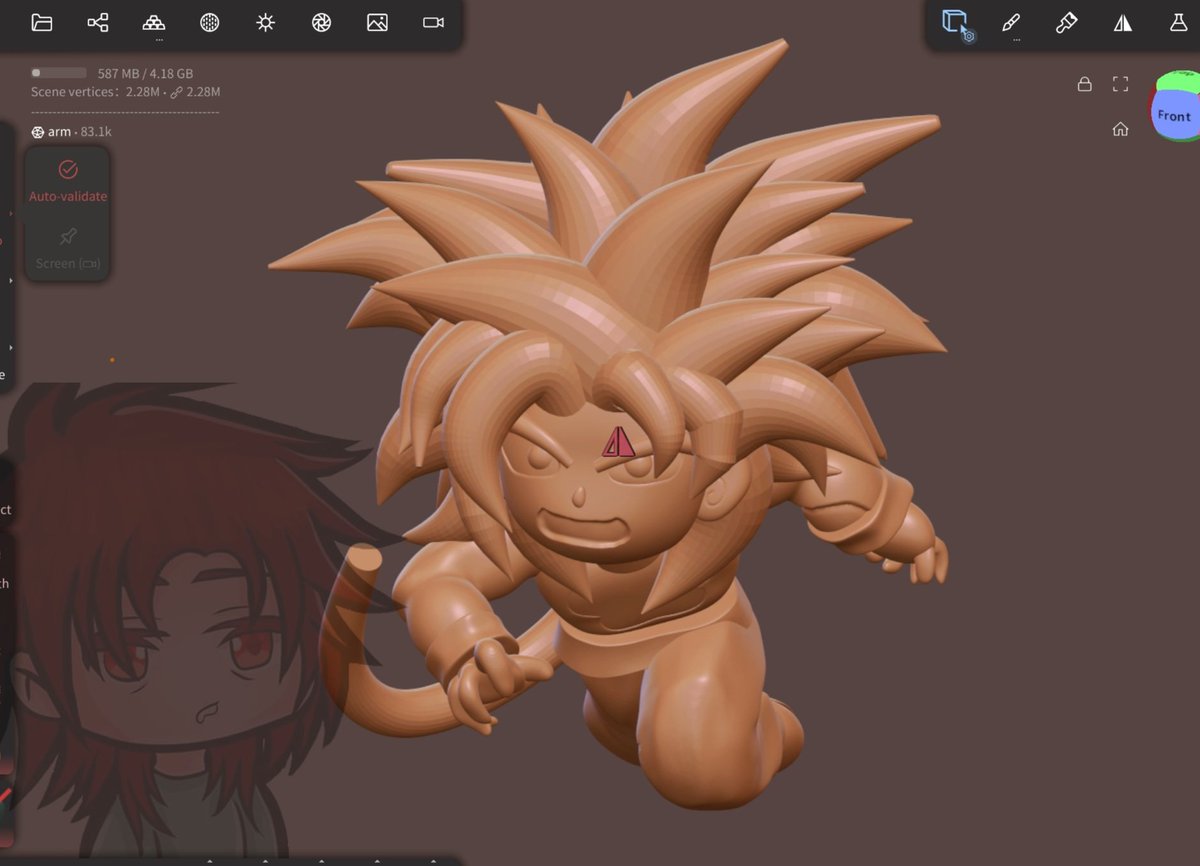Toggle fullscreen viewport mode

[x=1120, y=85]
